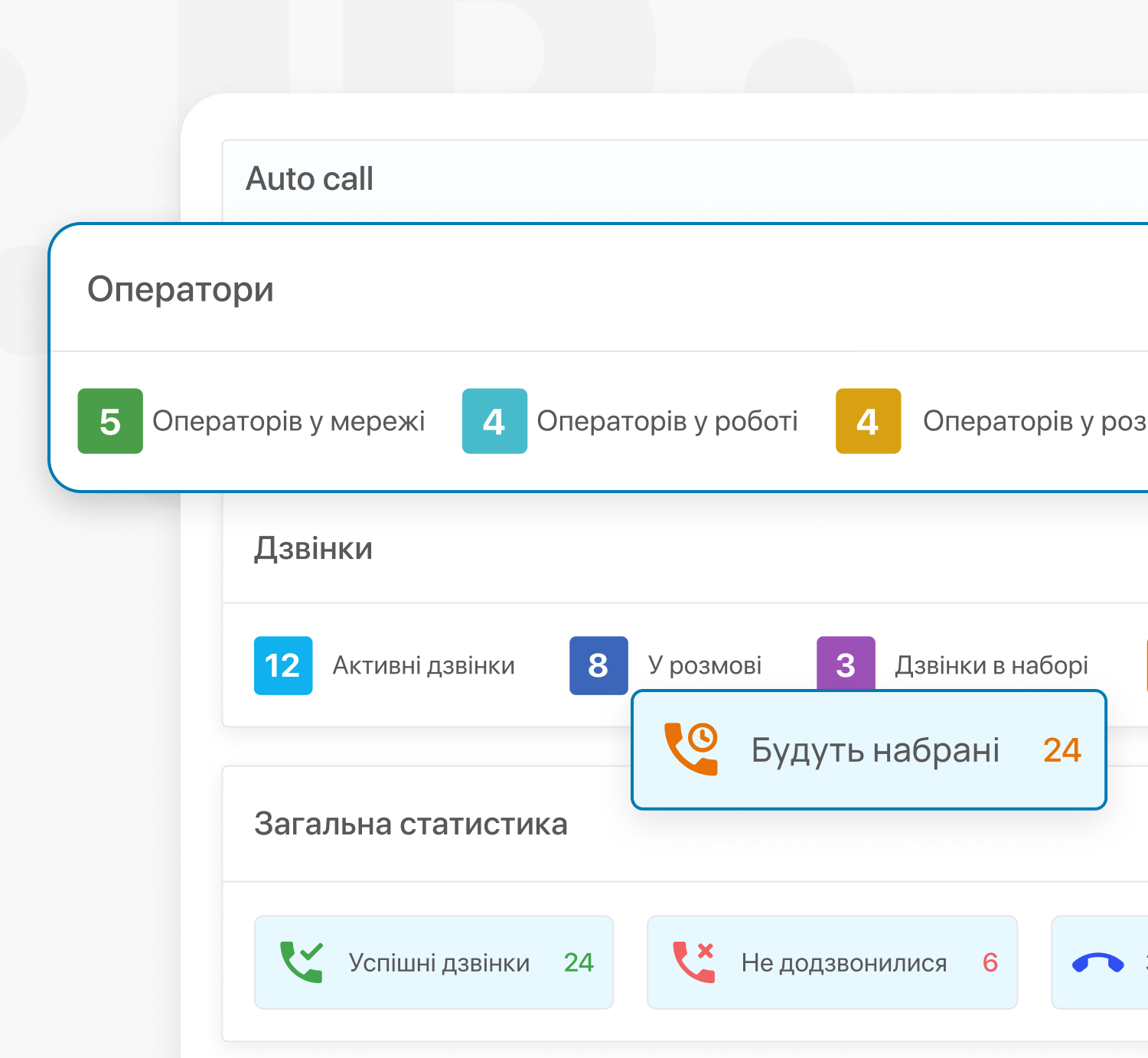This screenshot has height=1058, width=1148.
Task: Select the teal badge with number 4
Action: click(x=494, y=421)
